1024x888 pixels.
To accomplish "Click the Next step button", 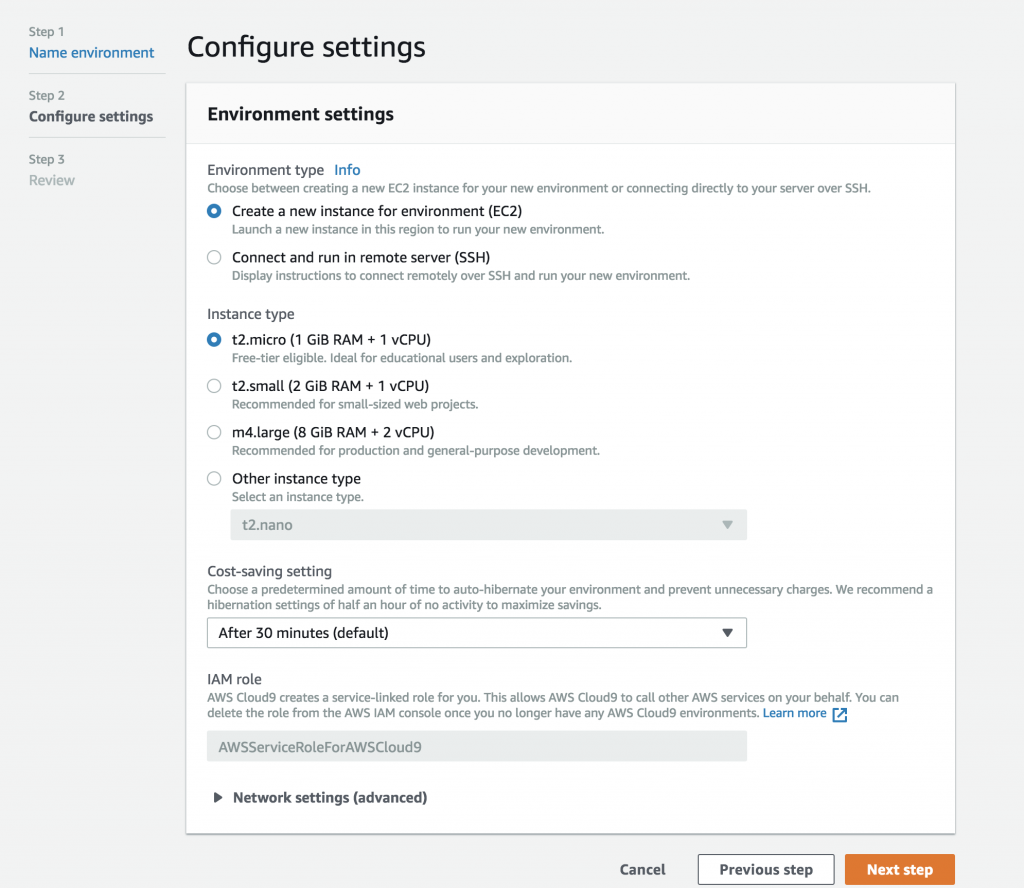I will [x=900, y=870].
